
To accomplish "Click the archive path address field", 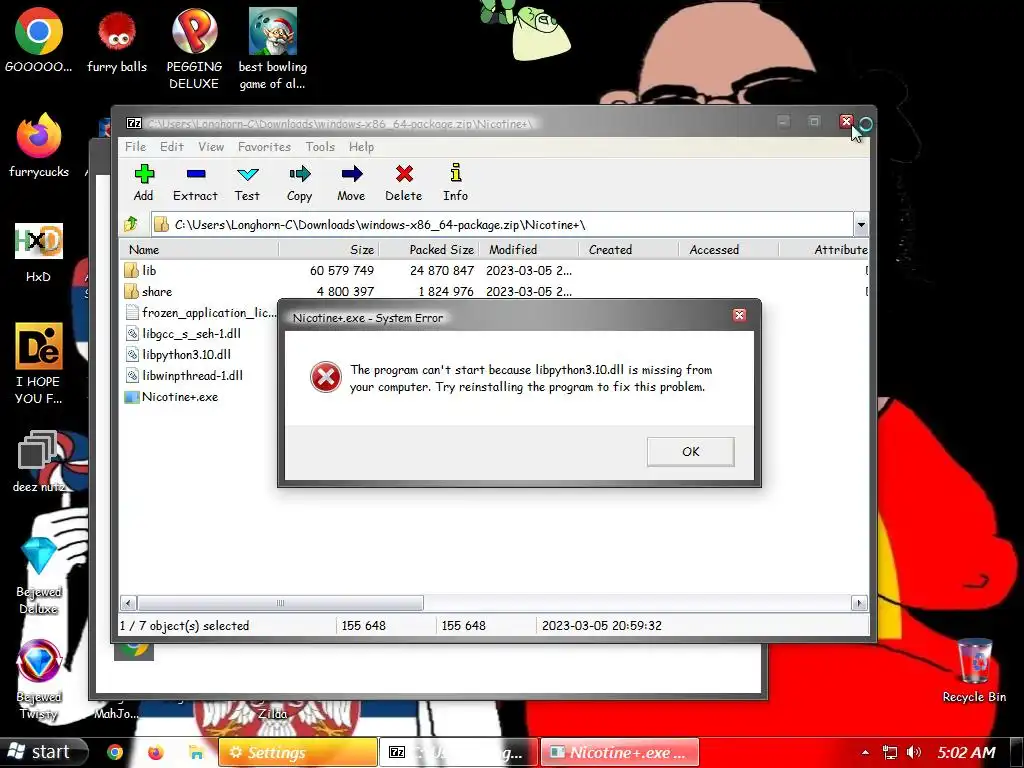I will (x=503, y=225).
